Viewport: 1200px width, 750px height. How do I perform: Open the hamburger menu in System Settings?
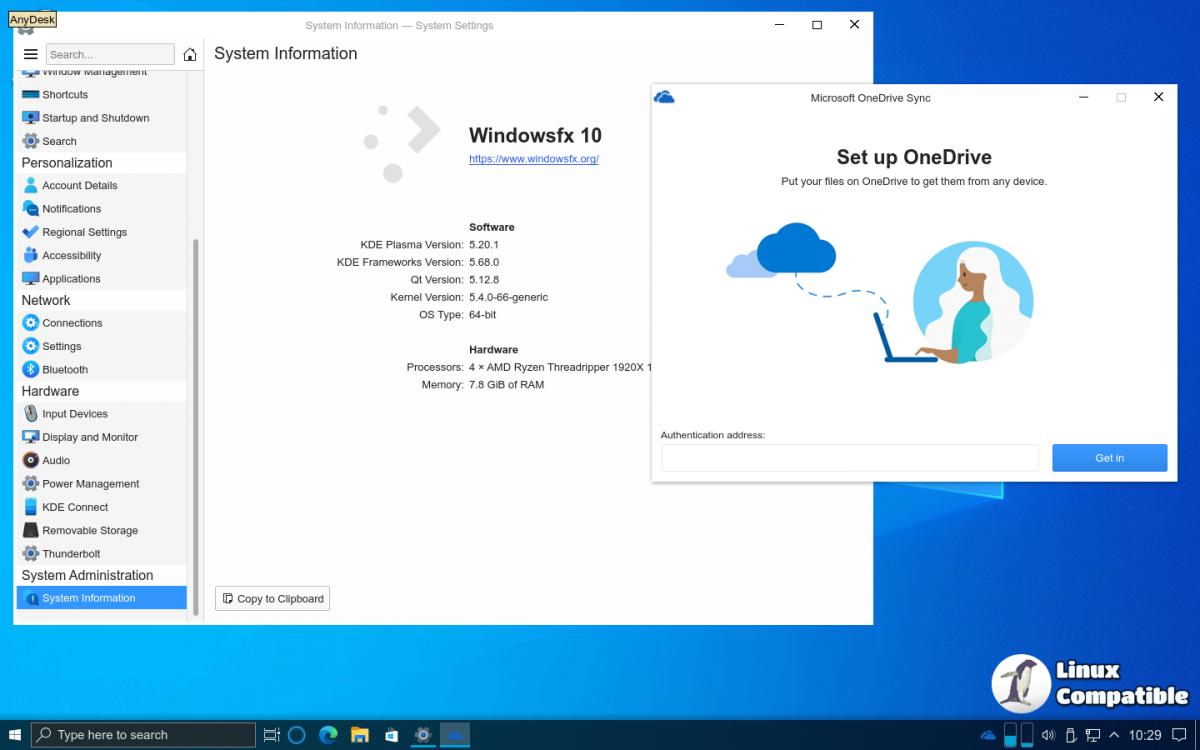[30, 54]
